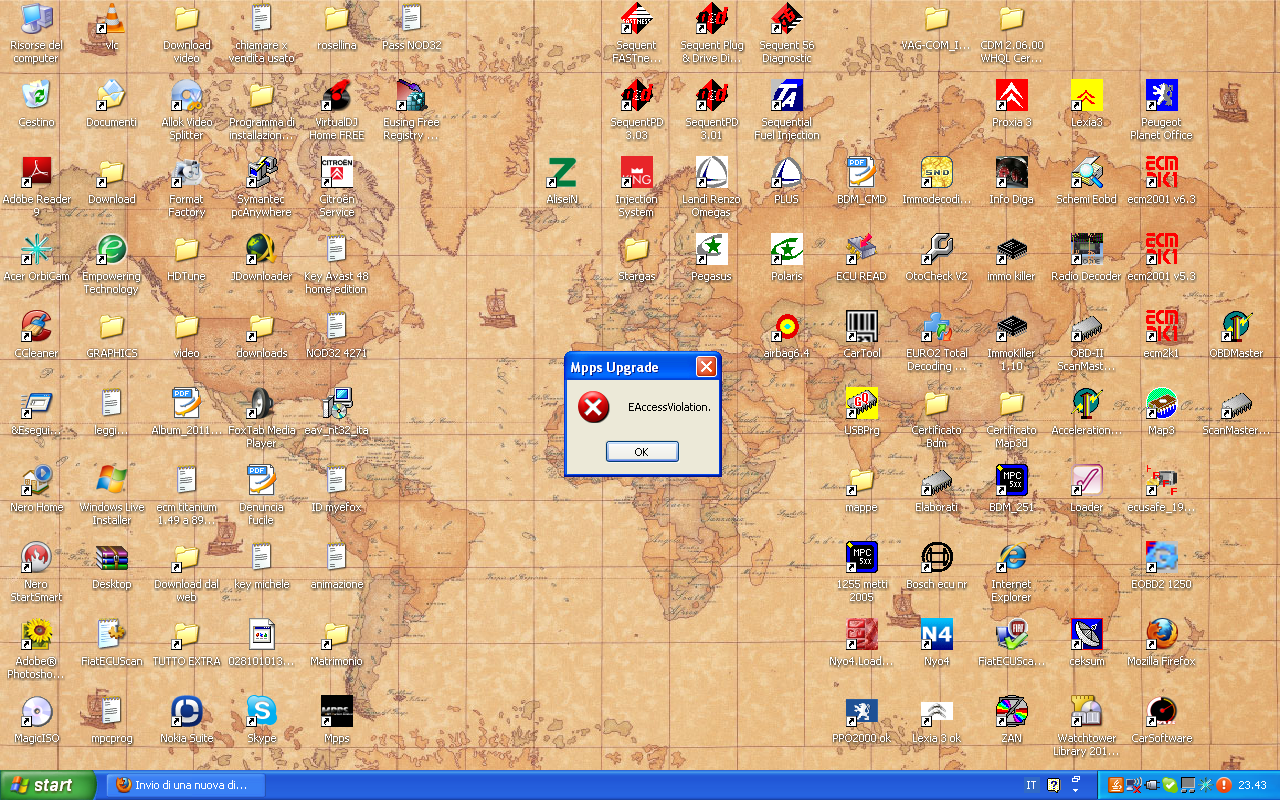This screenshot has width=1280, height=800.
Task: Close the Mpps Upgrade error dialog
Action: pos(706,367)
